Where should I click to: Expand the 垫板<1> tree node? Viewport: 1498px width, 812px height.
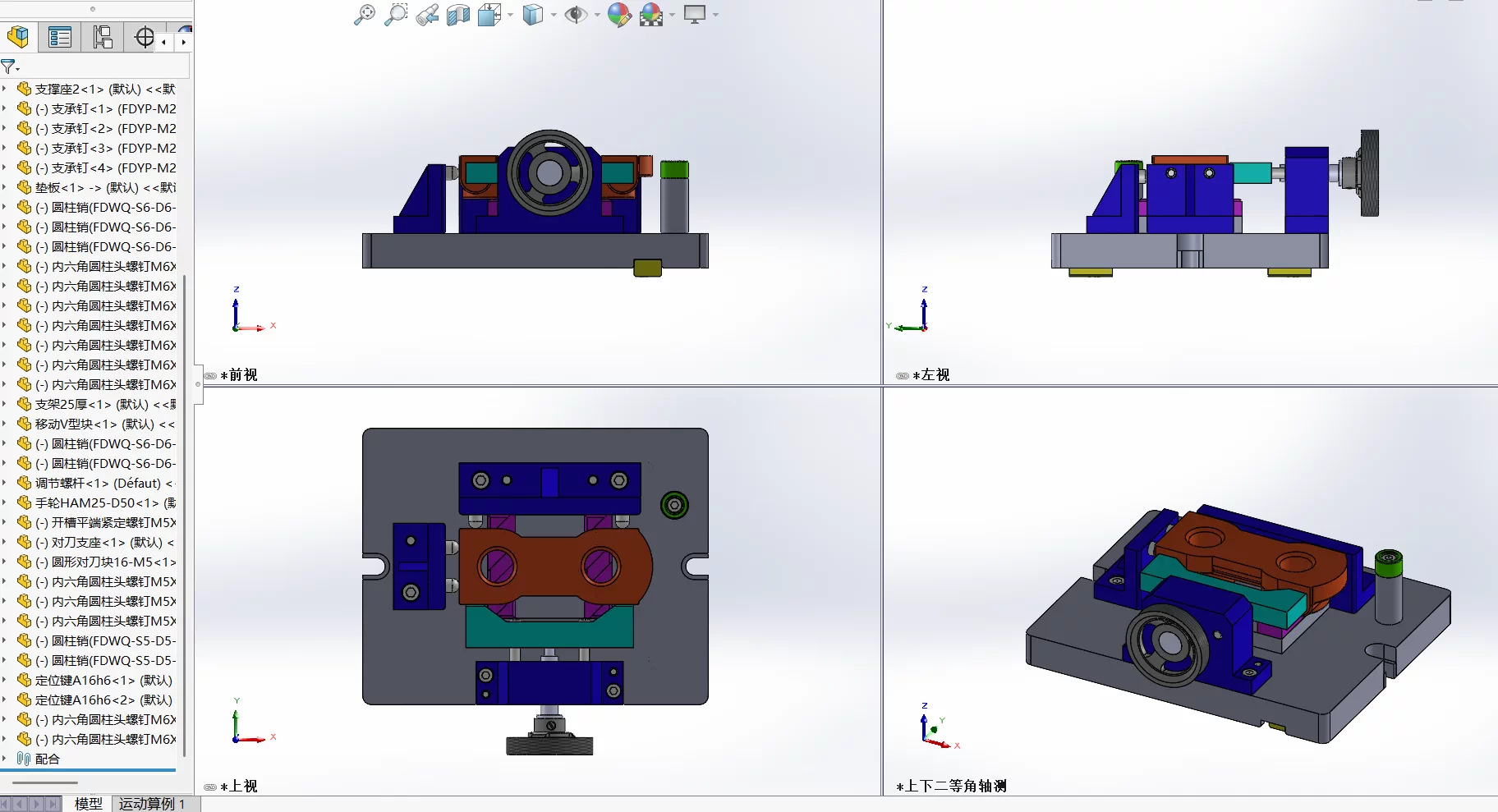coord(5,187)
